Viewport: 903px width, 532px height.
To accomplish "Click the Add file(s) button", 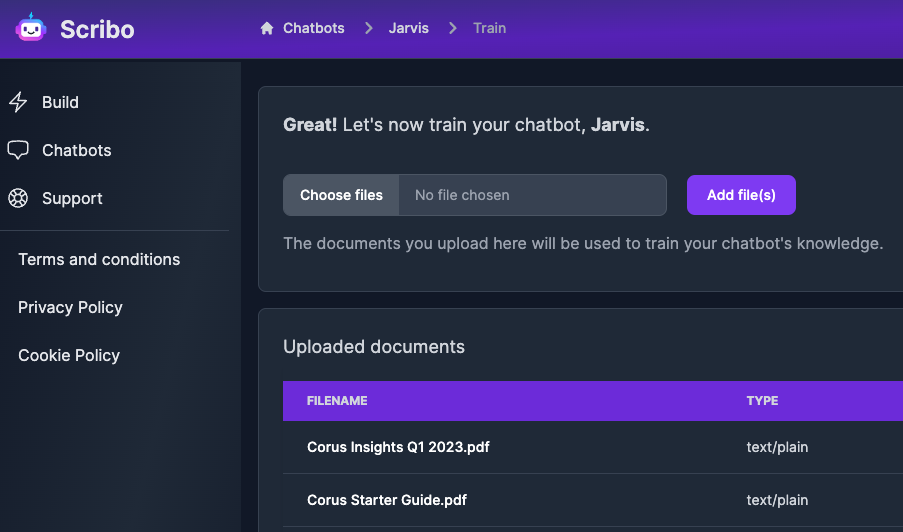I will click(741, 195).
